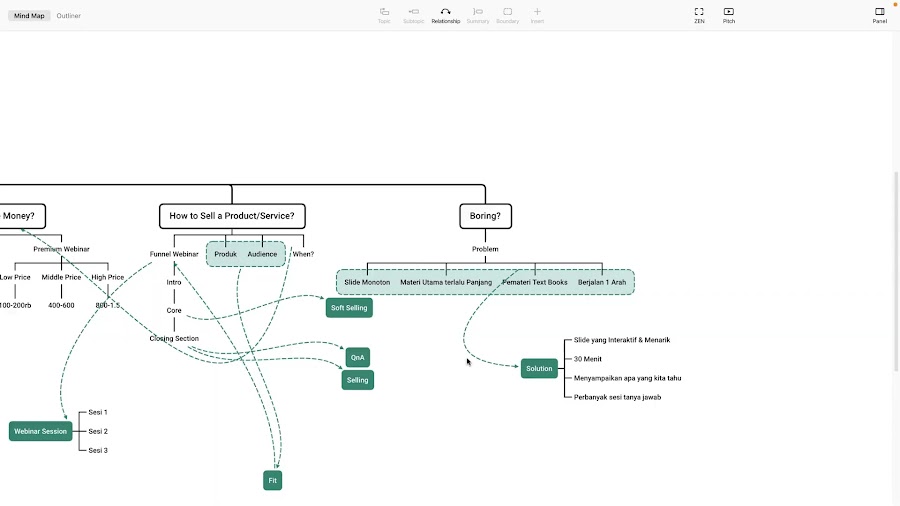The image size is (900, 506).
Task: Select the "Produk" subtopic
Action: tap(226, 254)
